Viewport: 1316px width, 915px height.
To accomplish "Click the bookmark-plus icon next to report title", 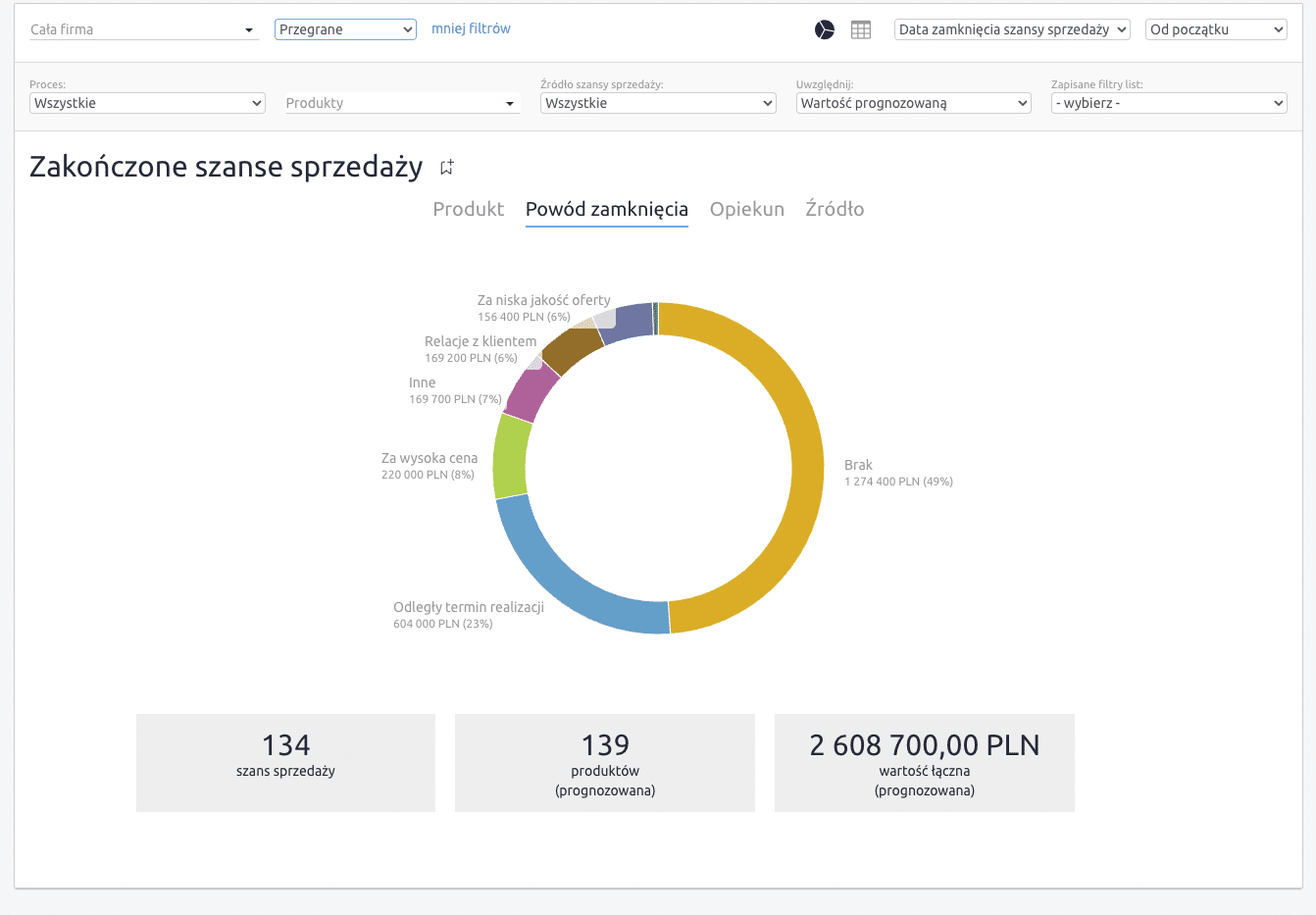I will click(x=446, y=166).
